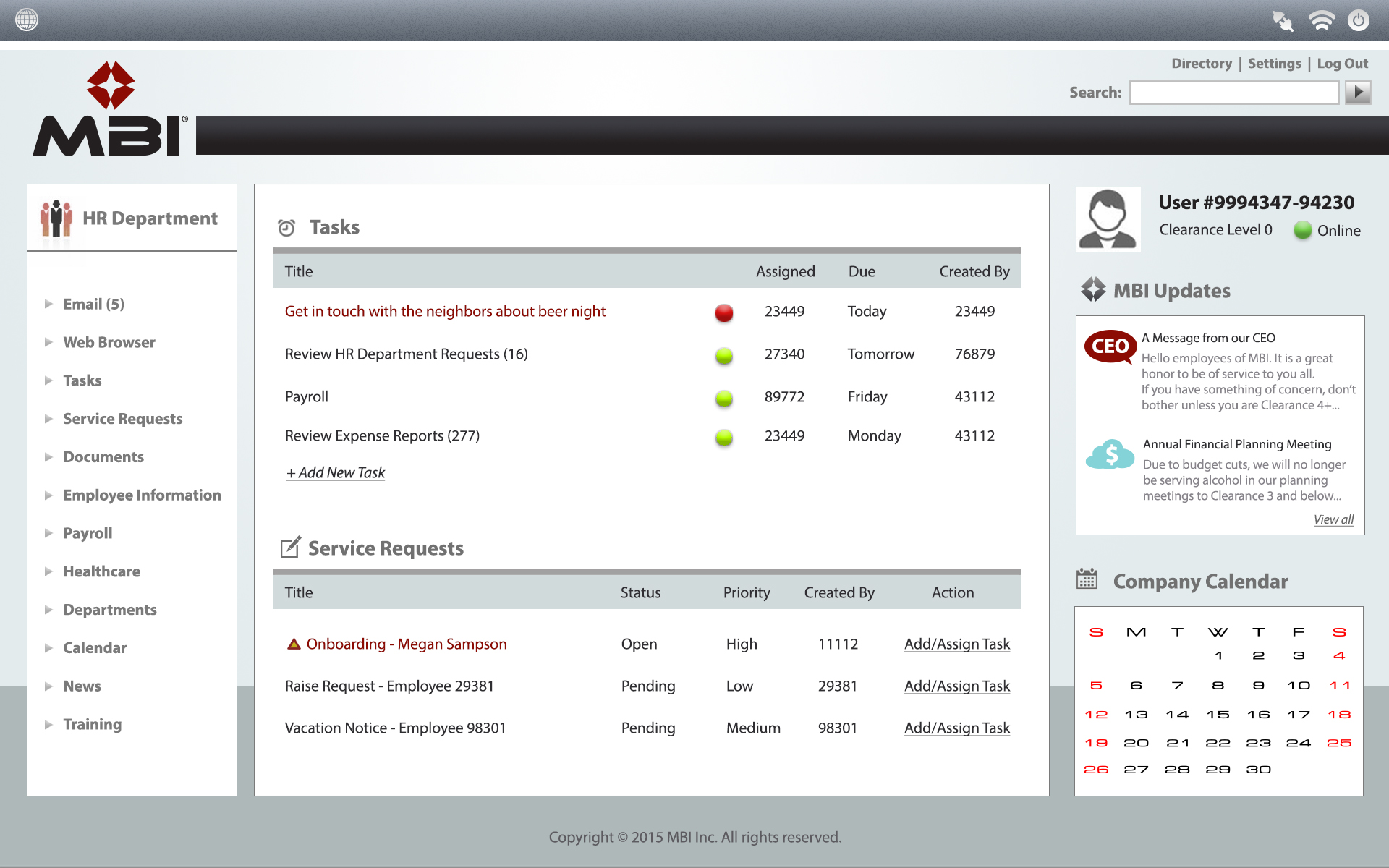Viewport: 1389px width, 868px height.
Task: Click the Service Requests edit icon
Action: (x=290, y=548)
